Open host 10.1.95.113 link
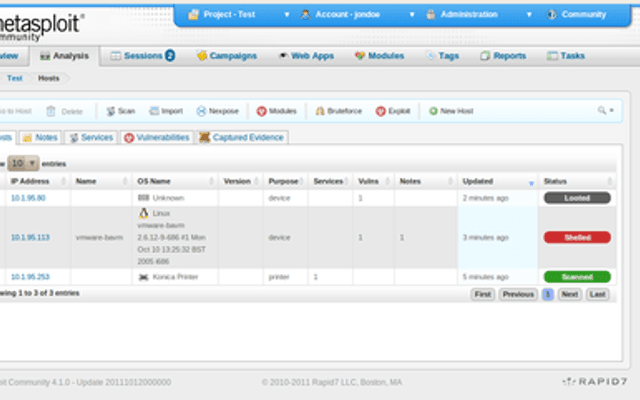 [30, 238]
